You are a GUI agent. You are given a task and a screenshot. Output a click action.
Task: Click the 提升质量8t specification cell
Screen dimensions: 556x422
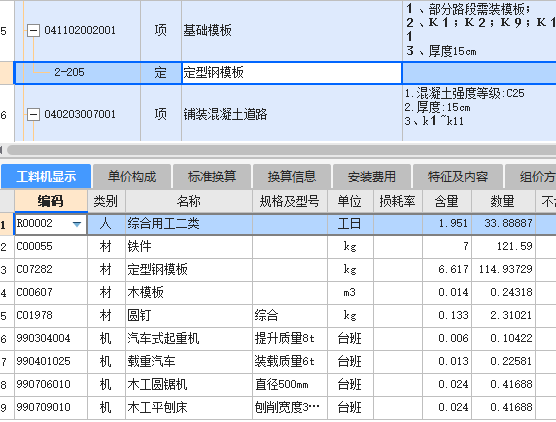(290, 339)
